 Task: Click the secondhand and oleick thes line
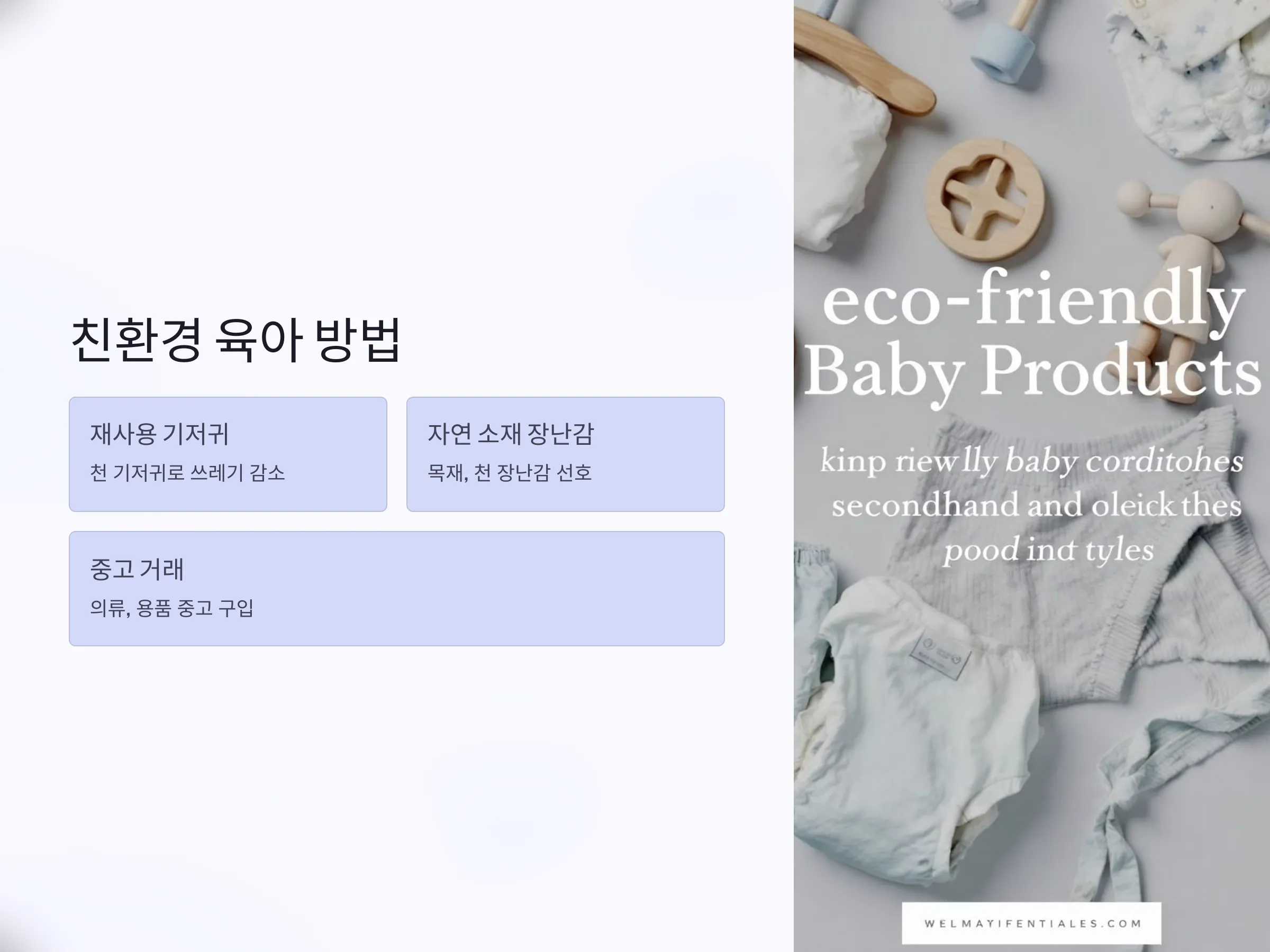[1036, 506]
